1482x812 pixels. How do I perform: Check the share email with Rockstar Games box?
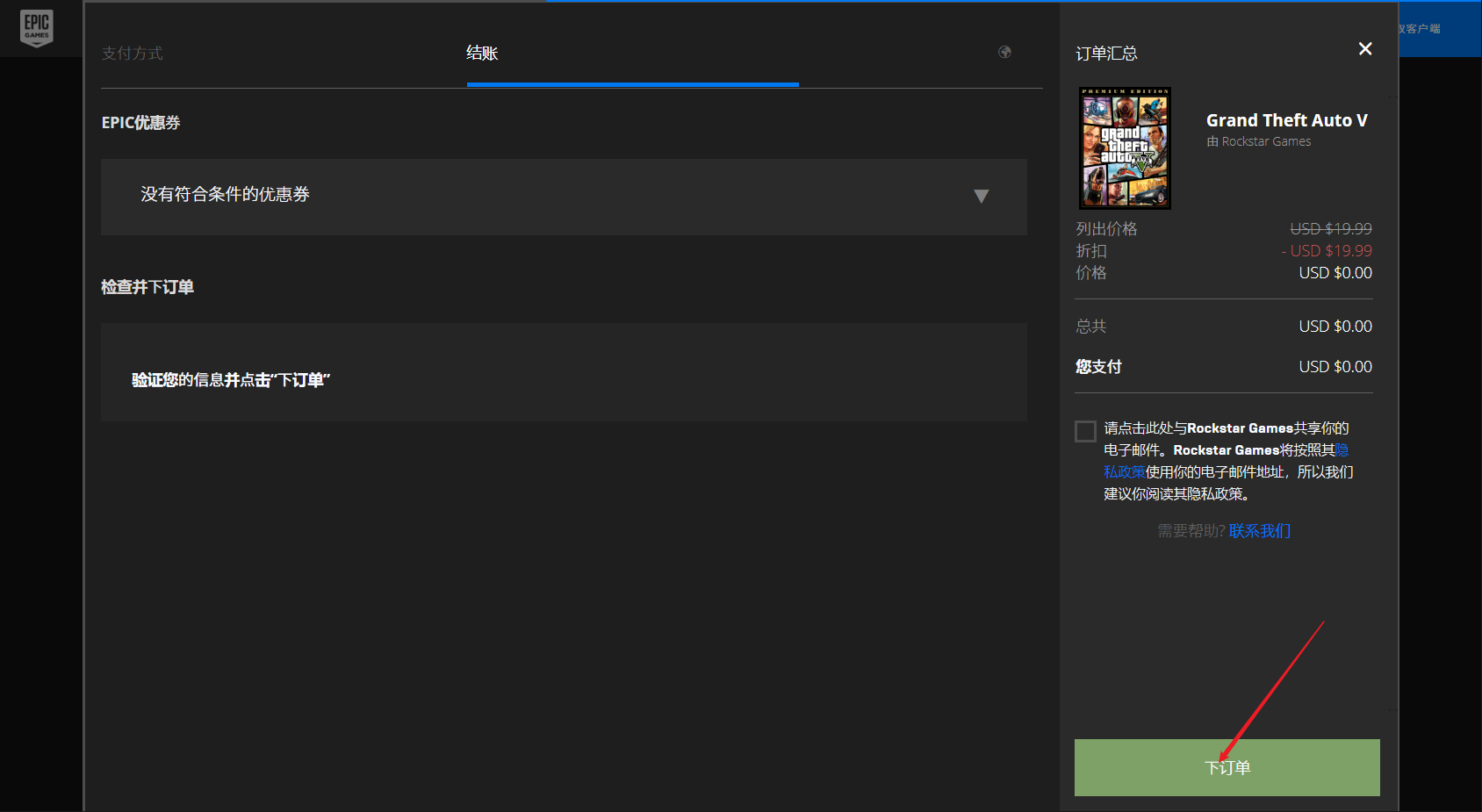pyautogui.click(x=1086, y=431)
